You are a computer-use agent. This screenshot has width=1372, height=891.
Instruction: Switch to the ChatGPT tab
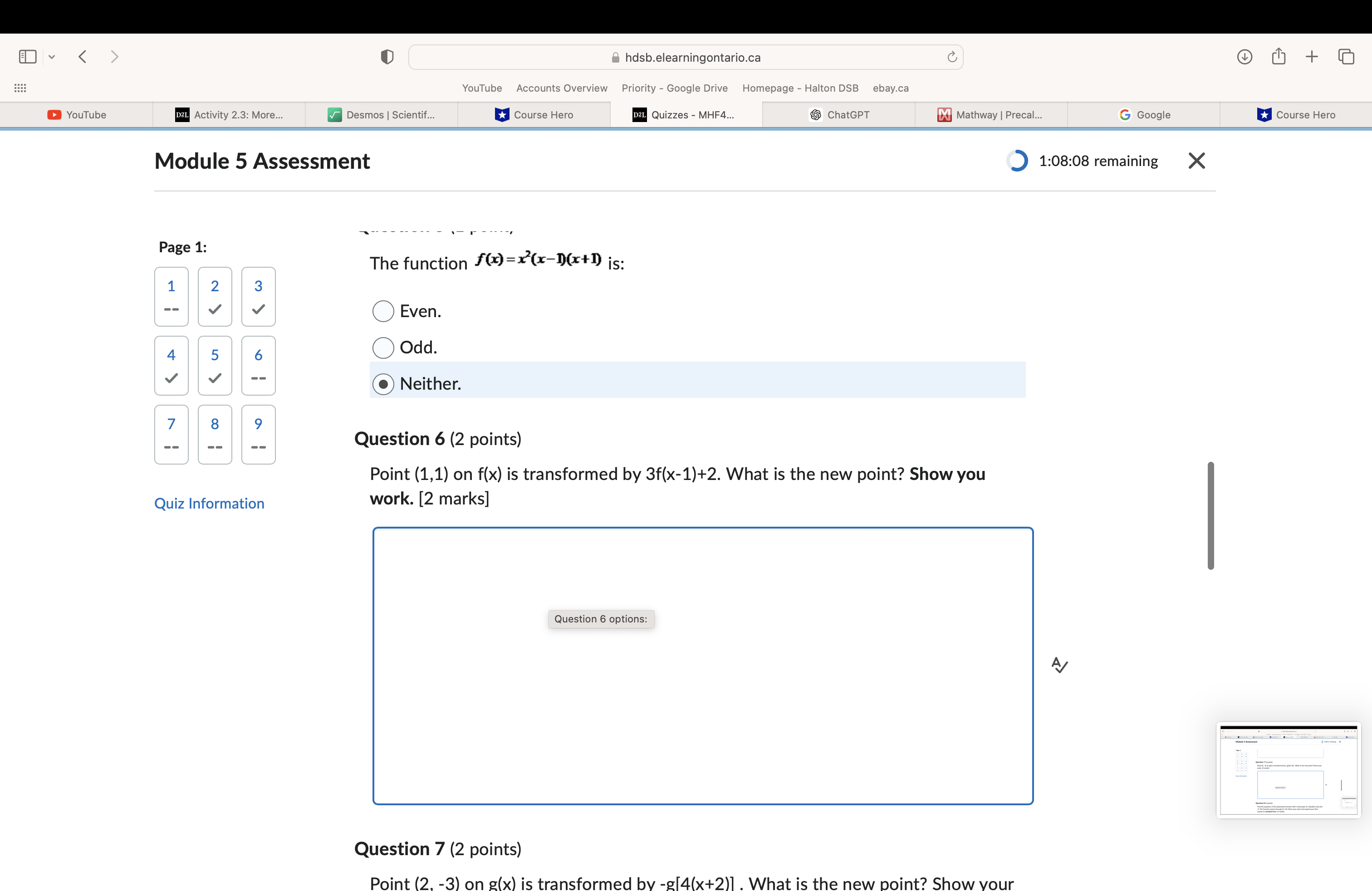tap(839, 114)
